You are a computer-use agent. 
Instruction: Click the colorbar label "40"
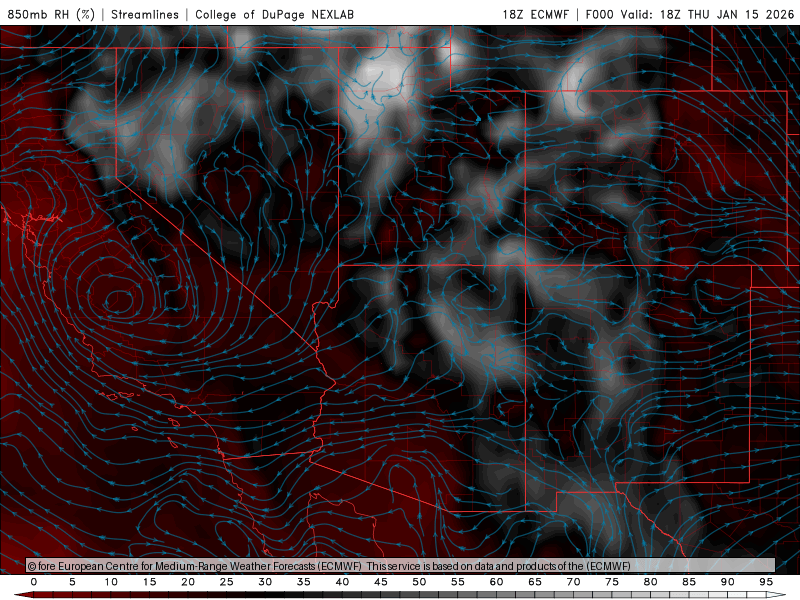pos(342,582)
